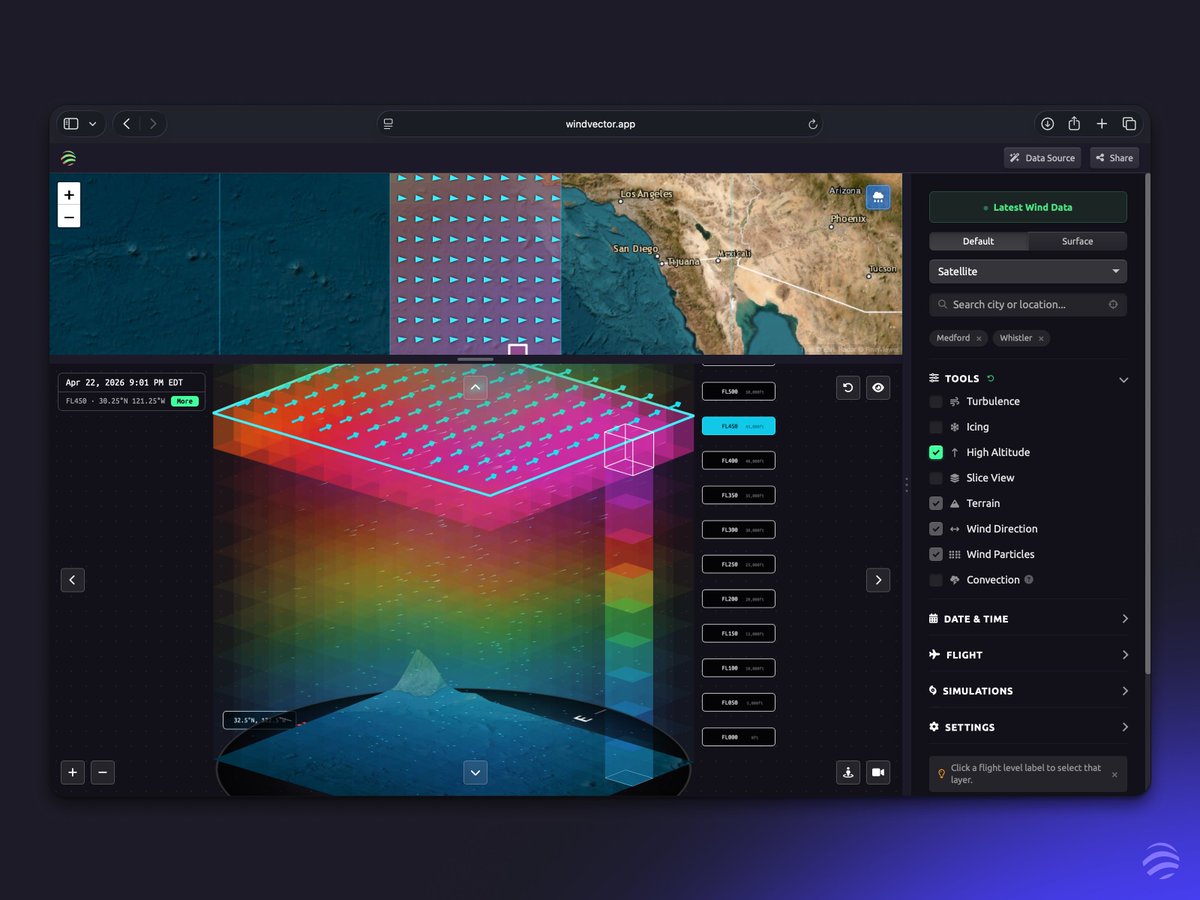Image resolution: width=1200 pixels, height=900 pixels.
Task: Select the FL300 flight level
Action: (x=738, y=529)
